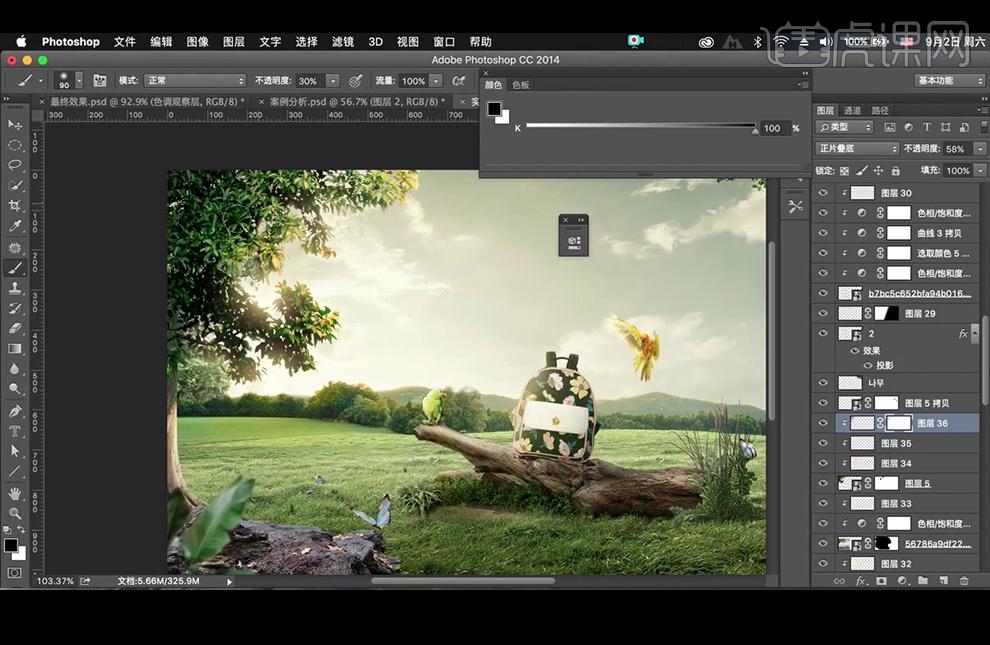Switch to the 路径 panel tab

coord(880,110)
